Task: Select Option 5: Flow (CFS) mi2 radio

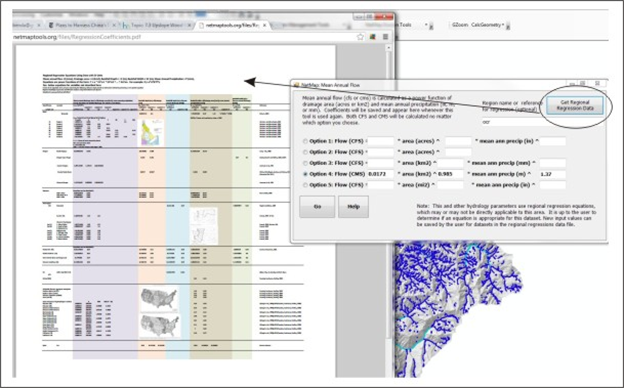Action: pyautogui.click(x=305, y=185)
